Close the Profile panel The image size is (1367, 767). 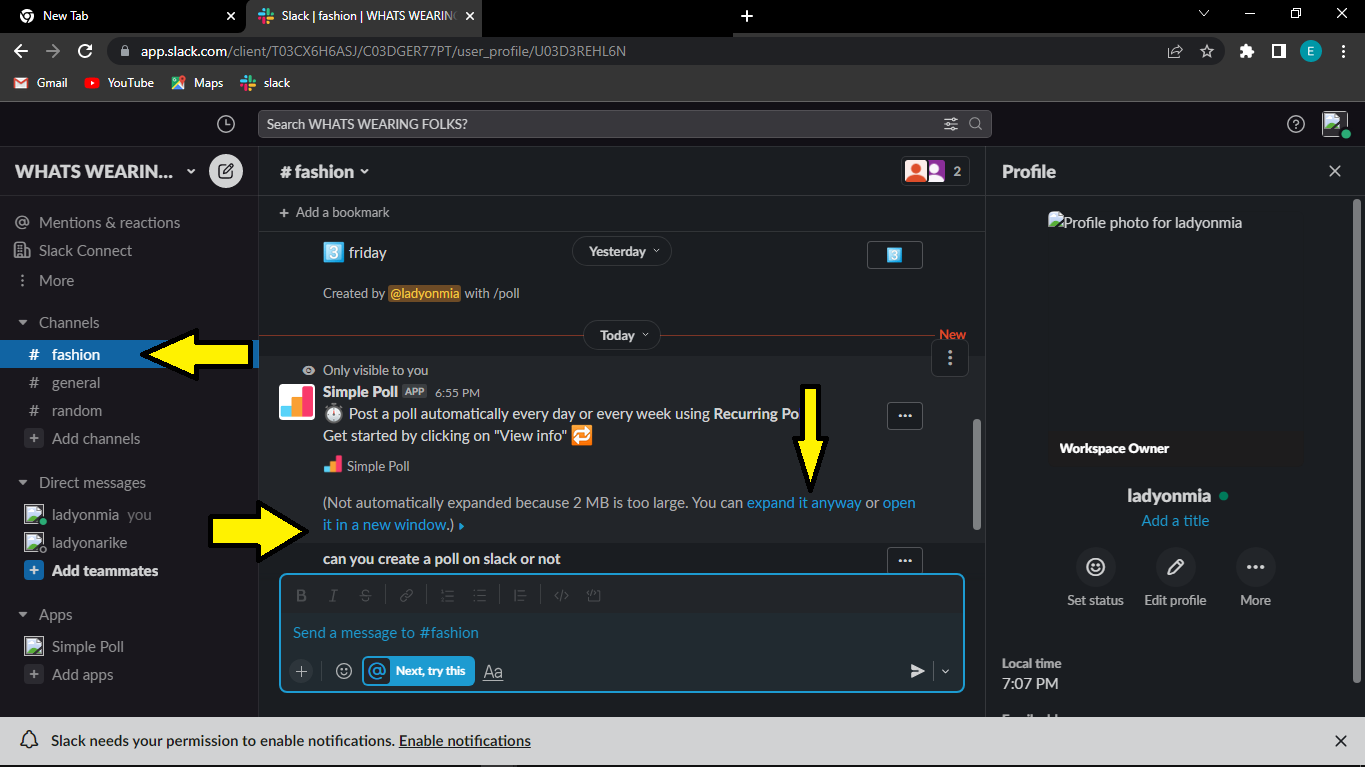(1335, 171)
